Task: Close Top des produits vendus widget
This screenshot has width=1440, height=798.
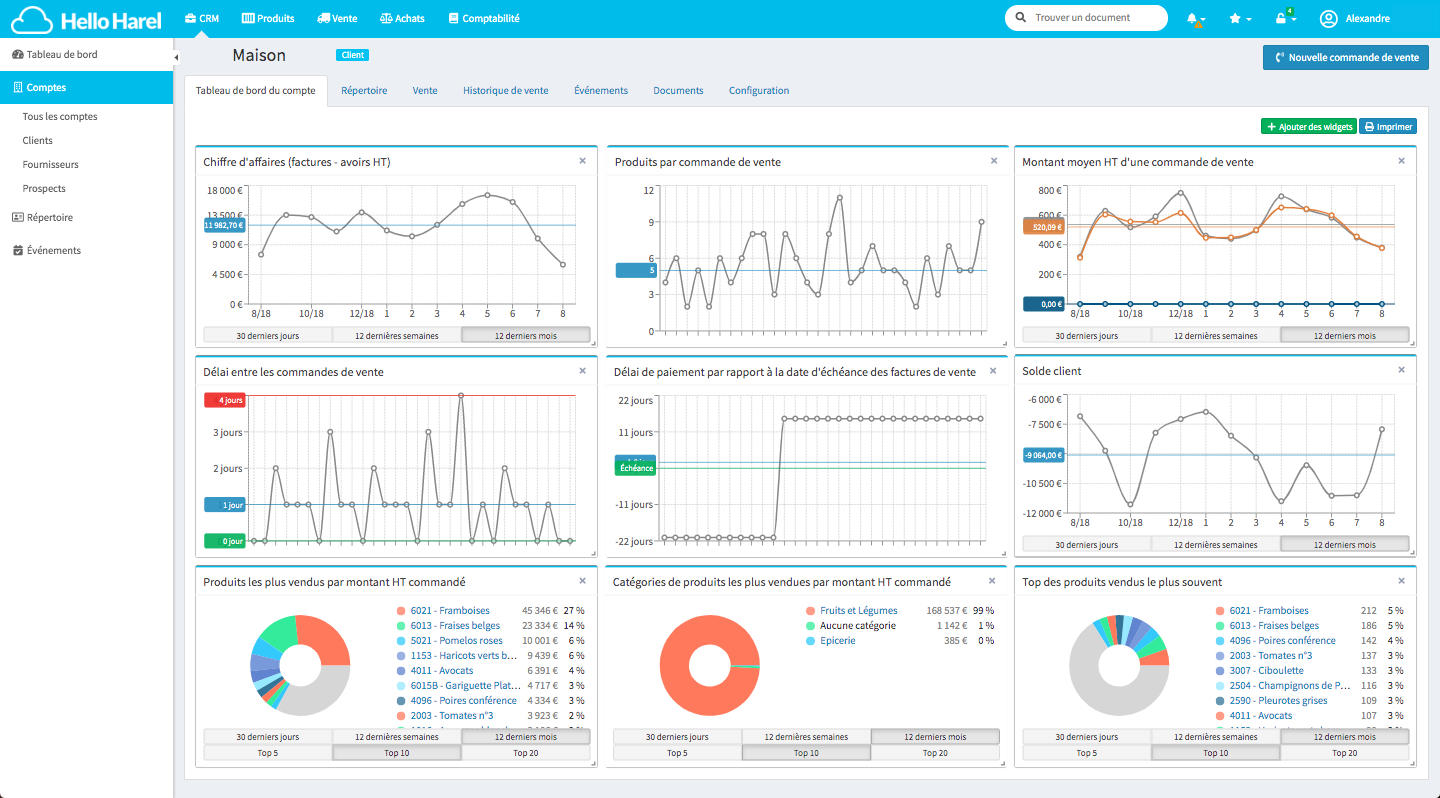Action: point(1401,581)
